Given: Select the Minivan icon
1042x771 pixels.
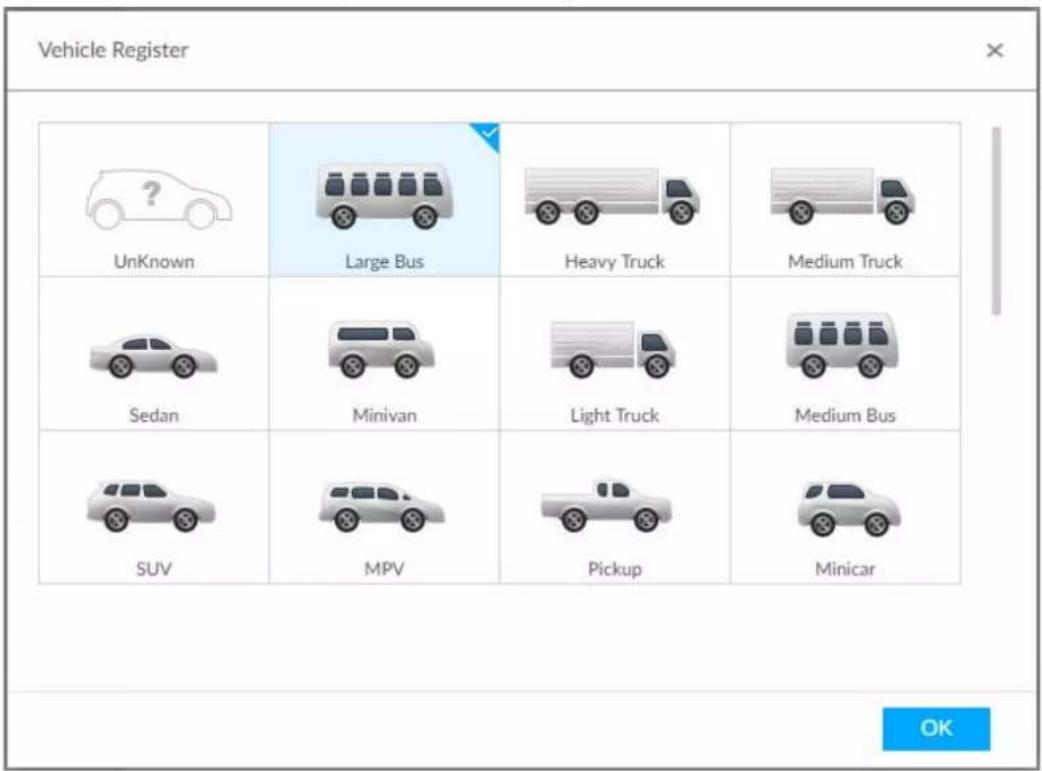Looking at the screenshot, I should pyautogui.click(x=381, y=348).
